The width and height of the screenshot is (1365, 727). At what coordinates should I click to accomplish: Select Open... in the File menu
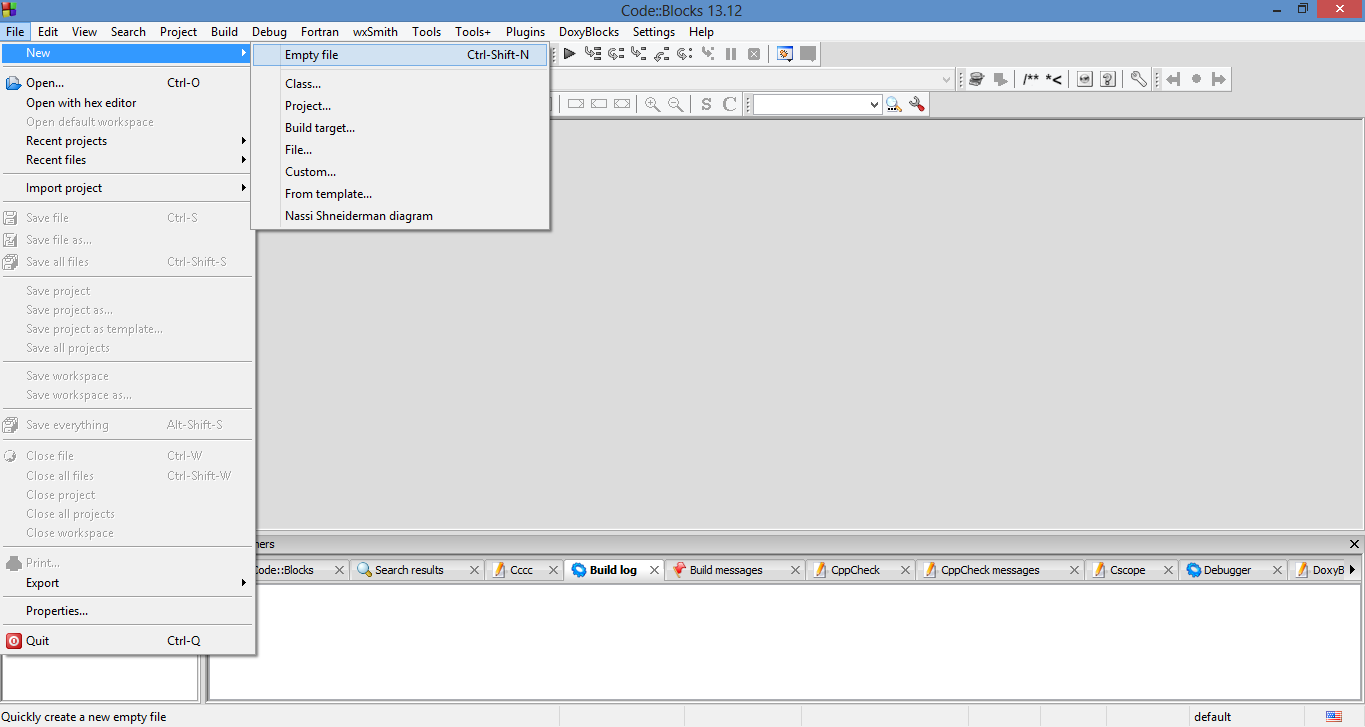127,83
